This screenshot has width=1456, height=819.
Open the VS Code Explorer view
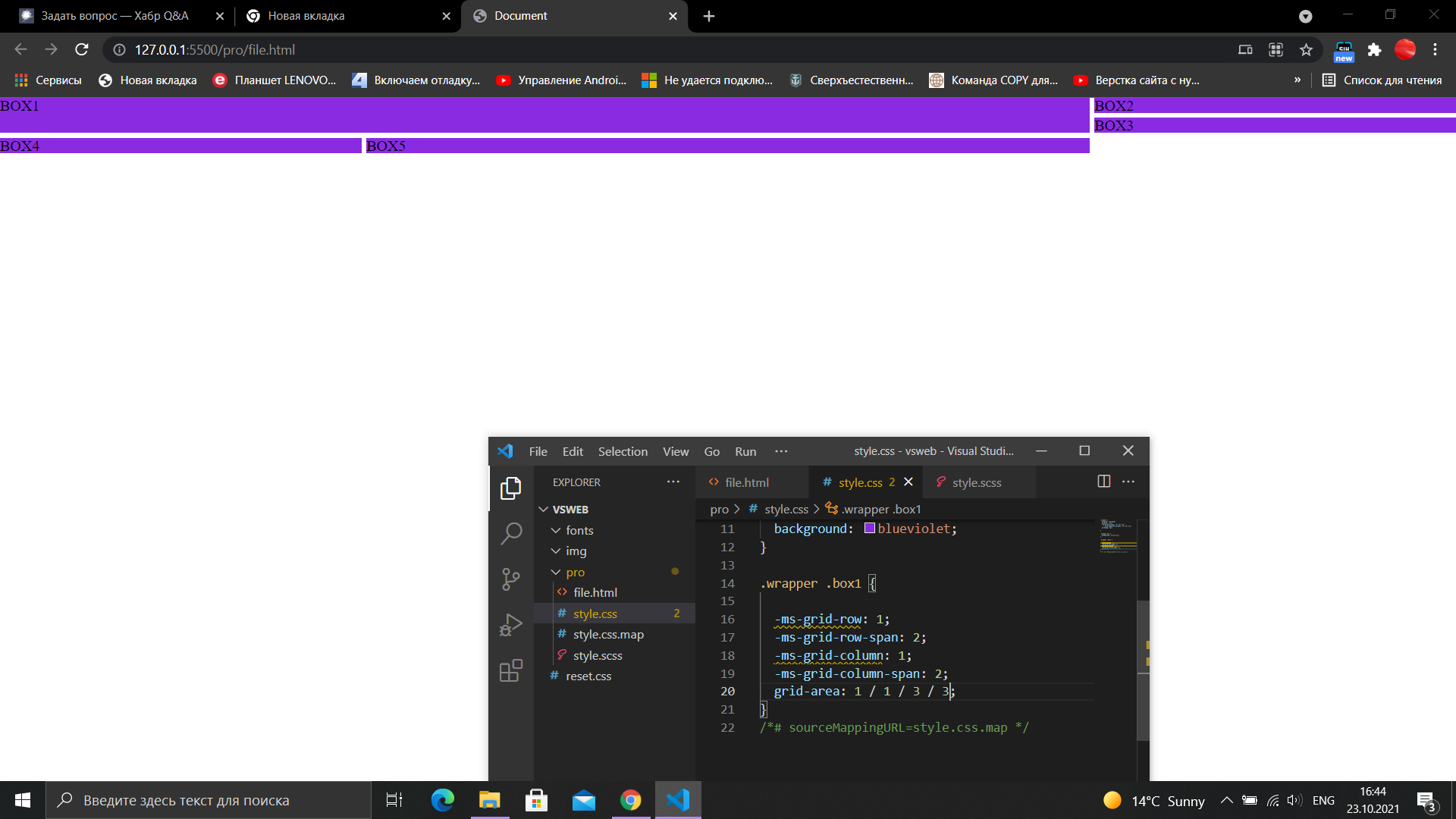click(511, 488)
